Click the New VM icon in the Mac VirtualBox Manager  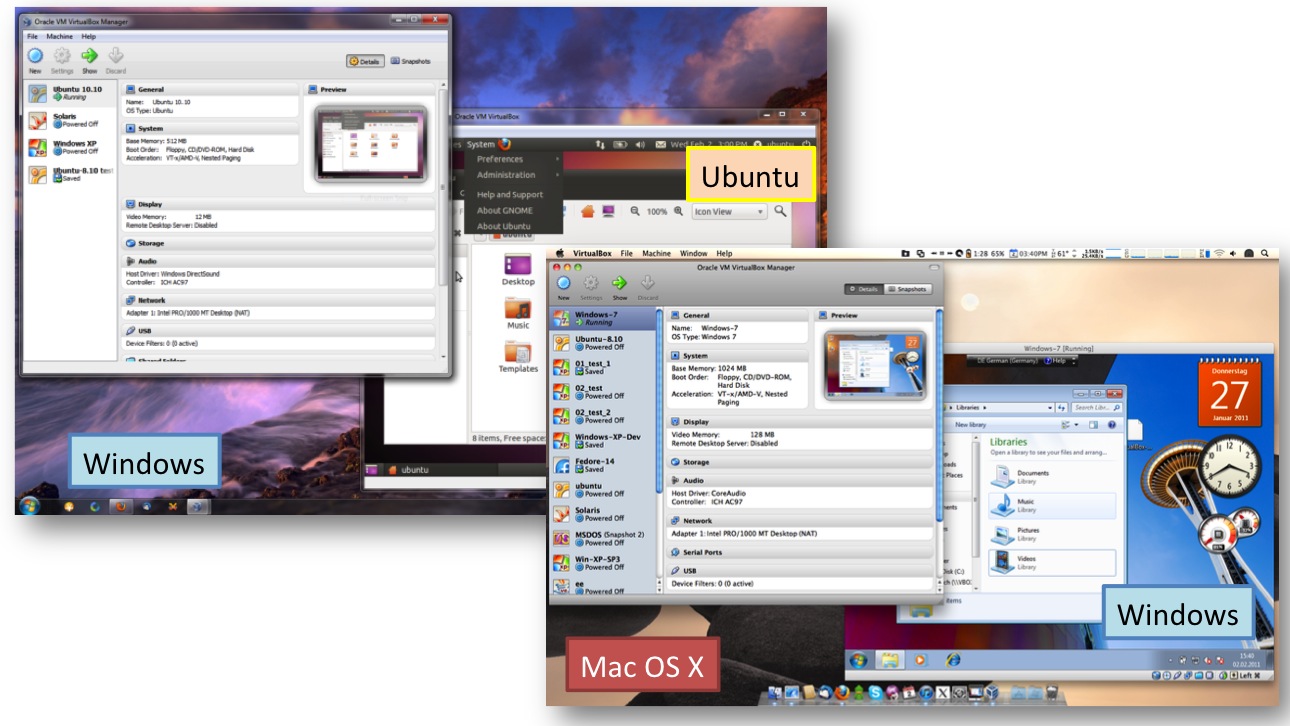point(564,284)
